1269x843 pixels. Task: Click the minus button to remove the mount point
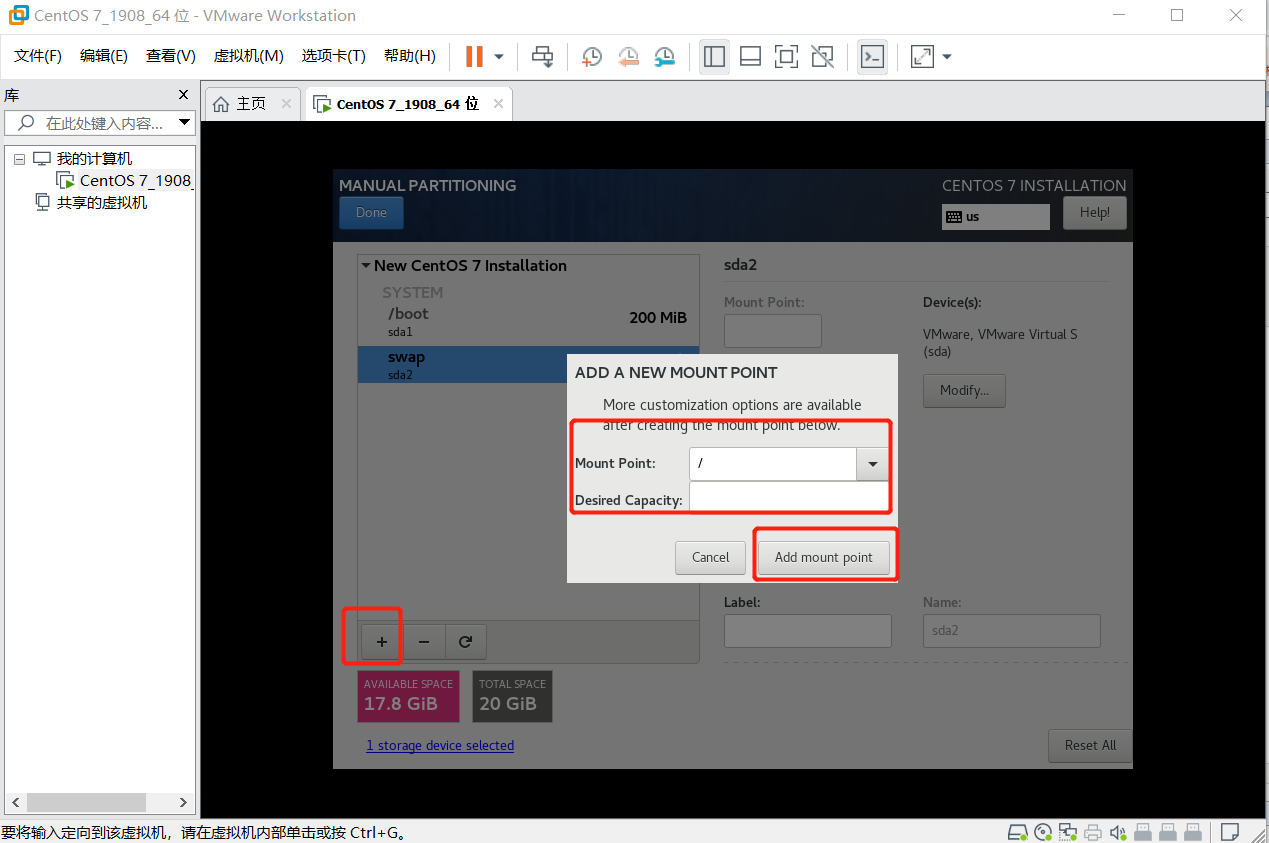click(x=424, y=642)
